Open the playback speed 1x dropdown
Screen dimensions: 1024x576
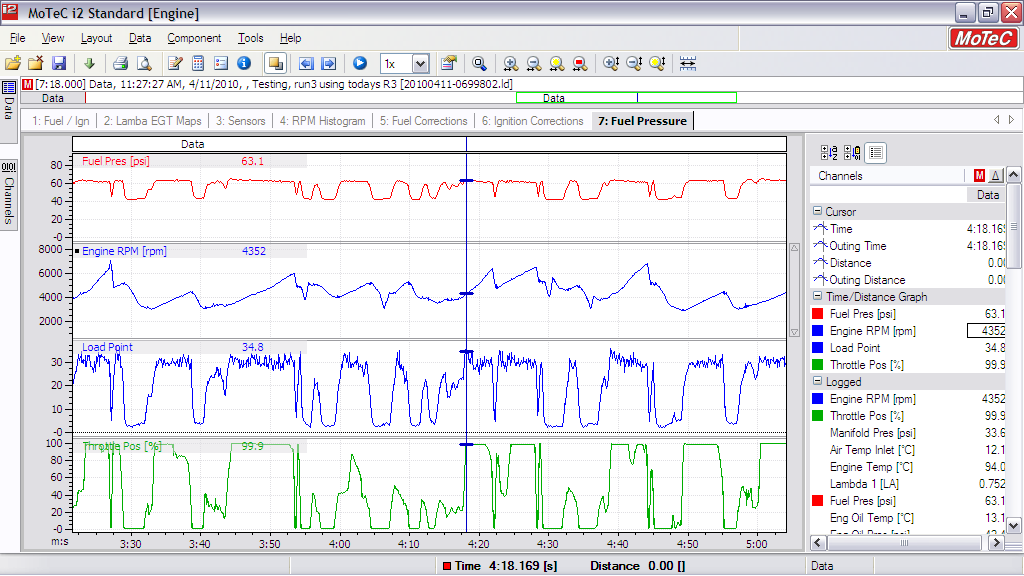(420, 63)
